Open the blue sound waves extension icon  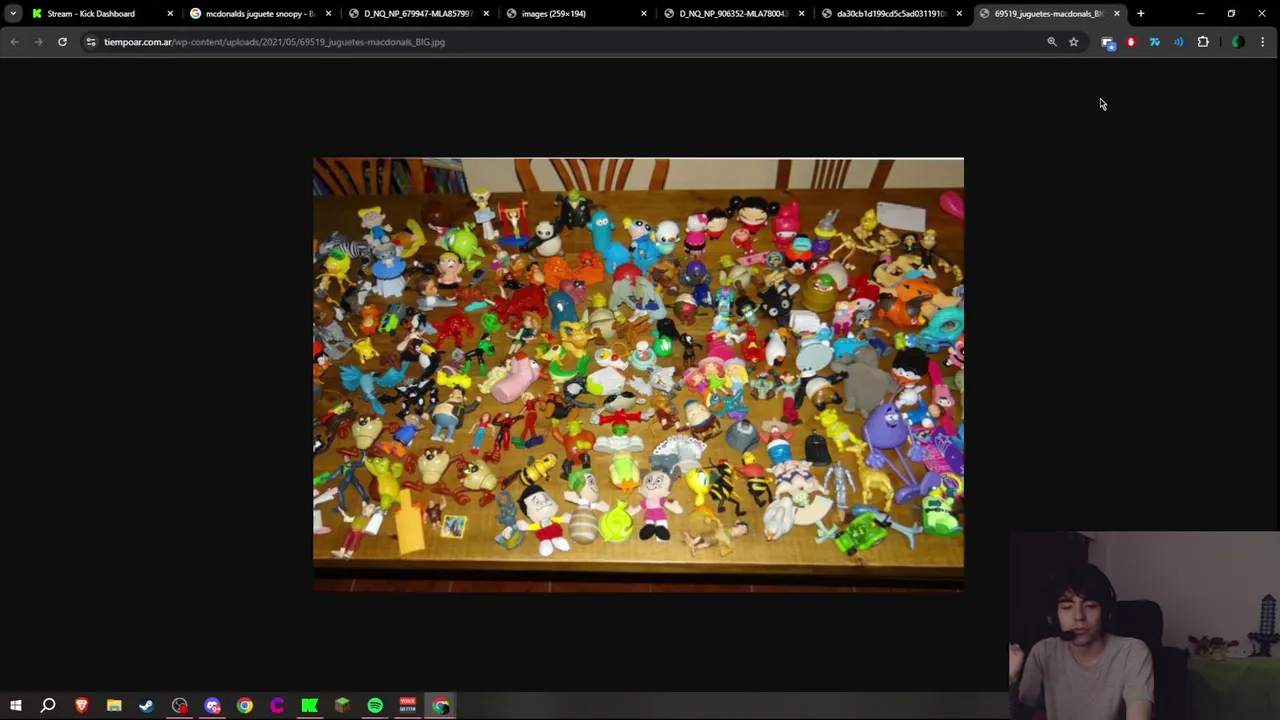[1179, 42]
